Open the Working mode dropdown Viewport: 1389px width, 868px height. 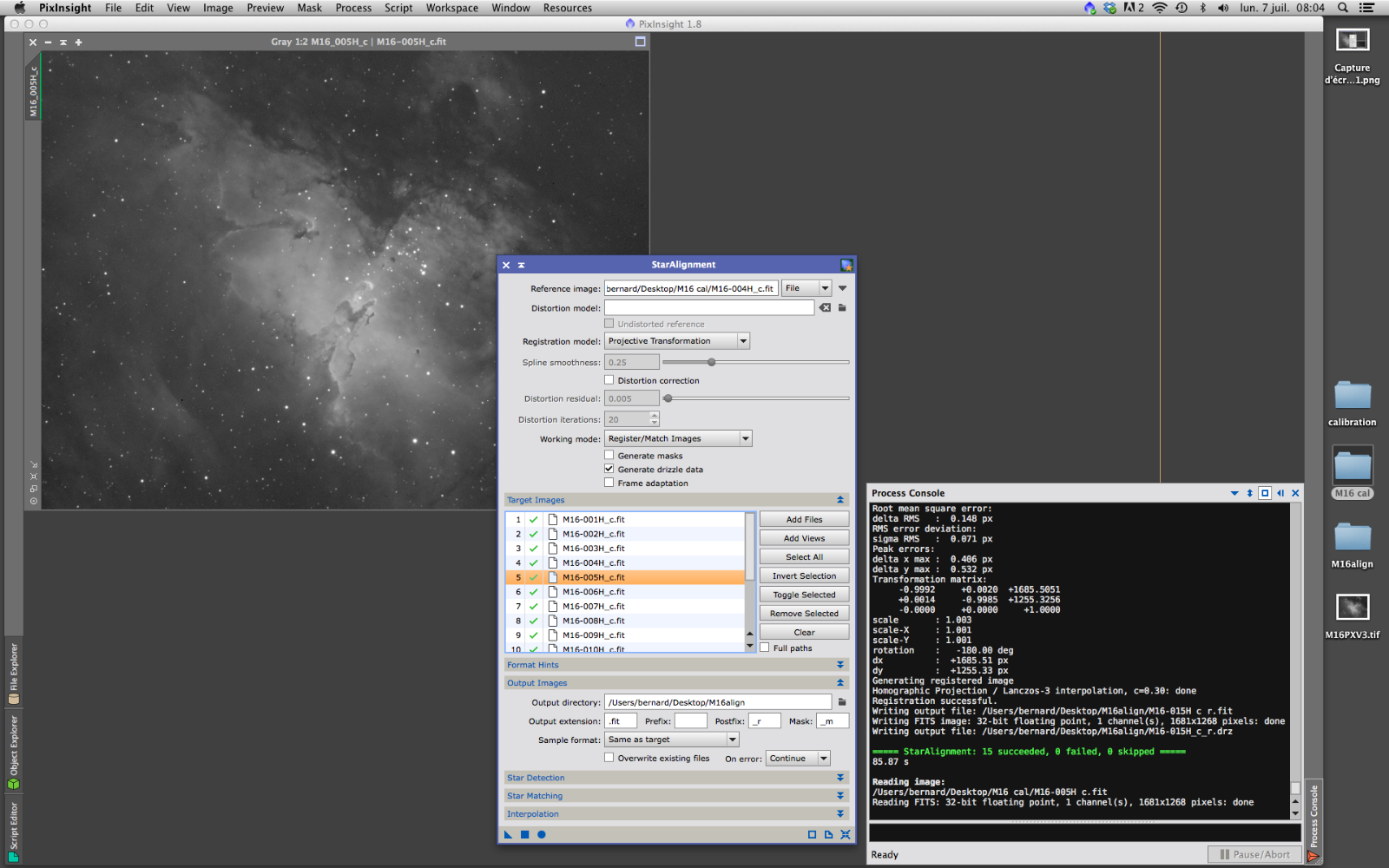coord(678,439)
